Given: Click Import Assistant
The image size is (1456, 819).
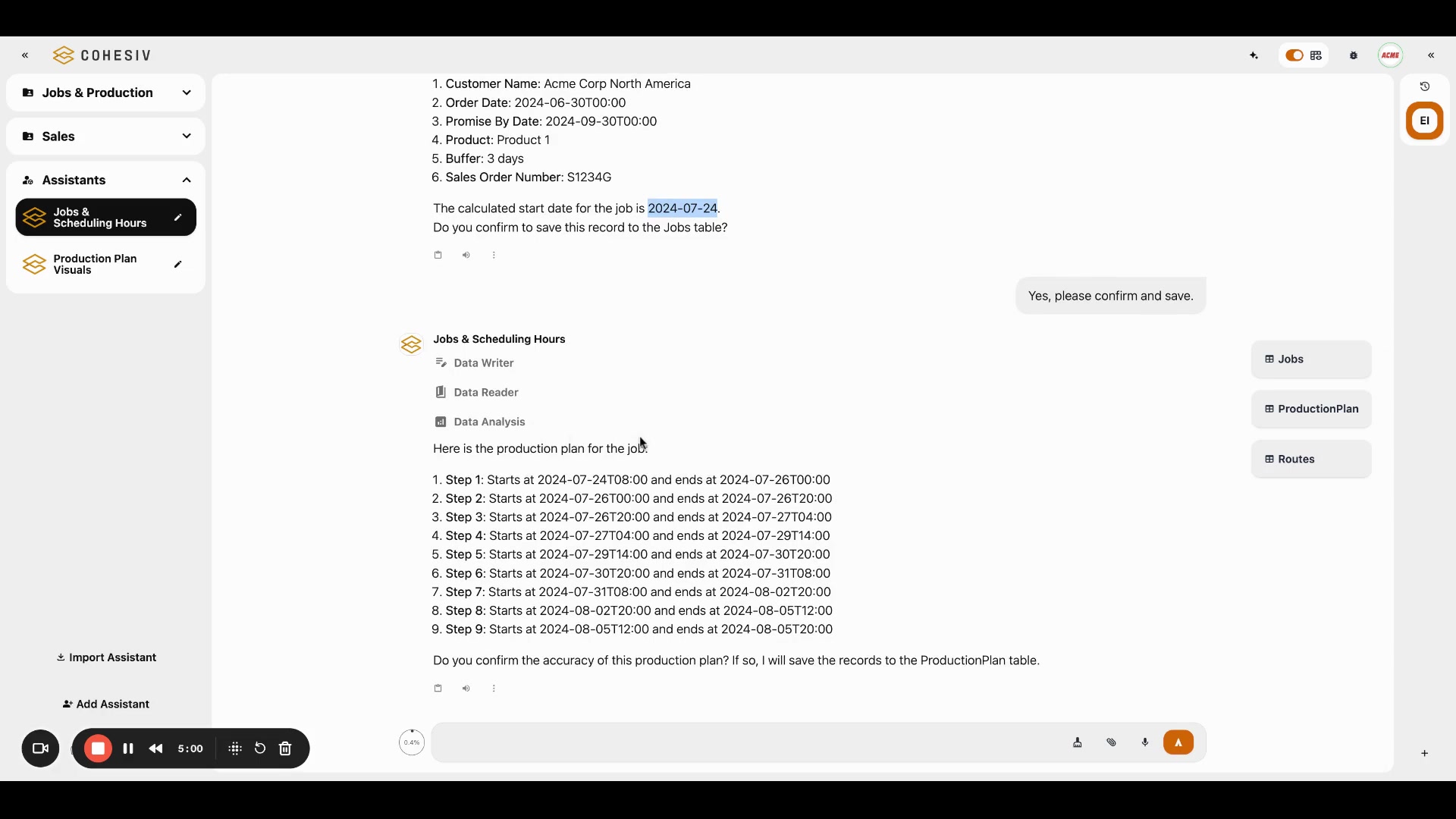Looking at the screenshot, I should click(106, 657).
